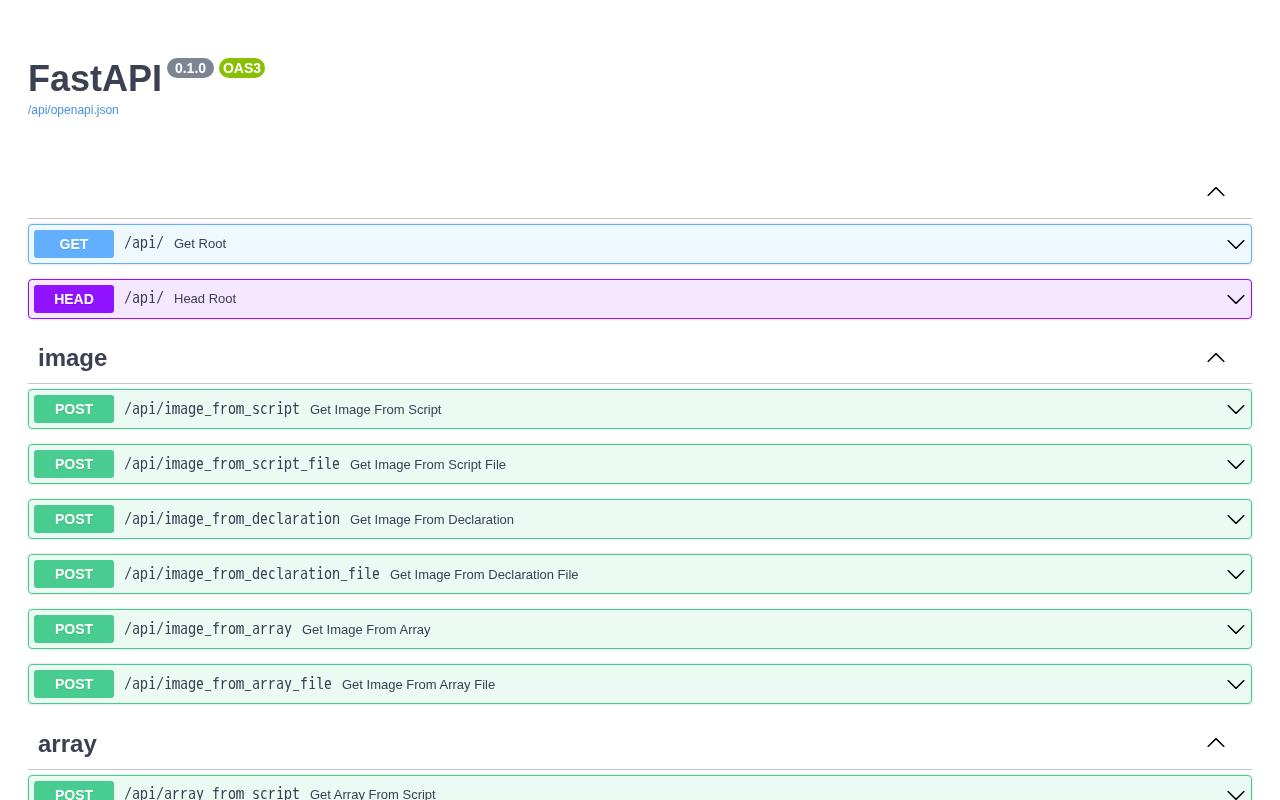This screenshot has width=1280, height=800.
Task: Collapse the array section using its arrow
Action: click(x=1216, y=742)
